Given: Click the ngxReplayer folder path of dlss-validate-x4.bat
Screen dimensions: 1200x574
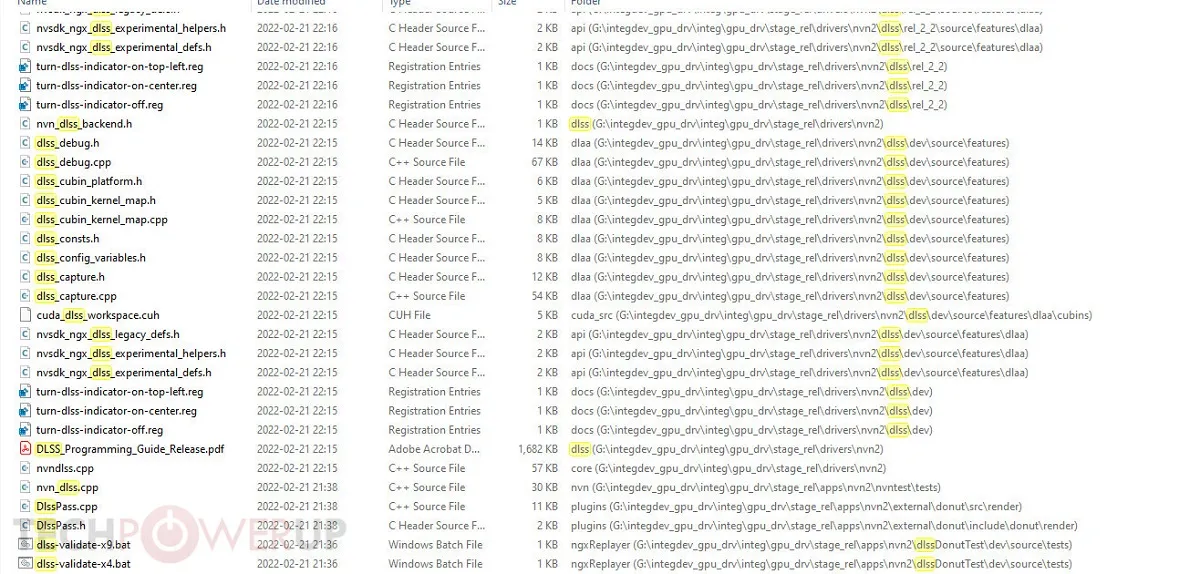Looking at the screenshot, I should point(821,564).
